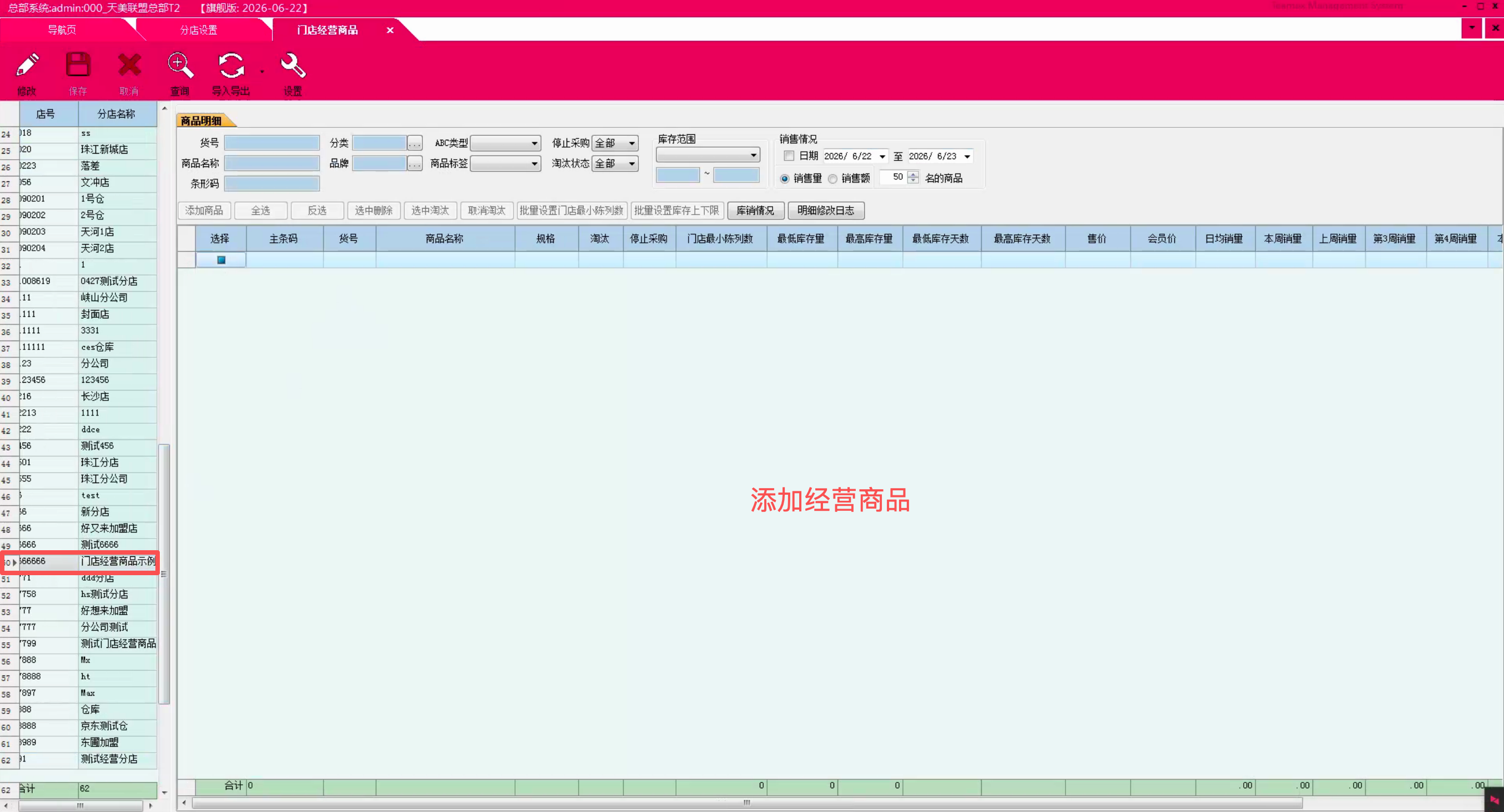Toggle the 日期 checkbox
Viewport: 1504px width, 812px height.
[x=789, y=156]
